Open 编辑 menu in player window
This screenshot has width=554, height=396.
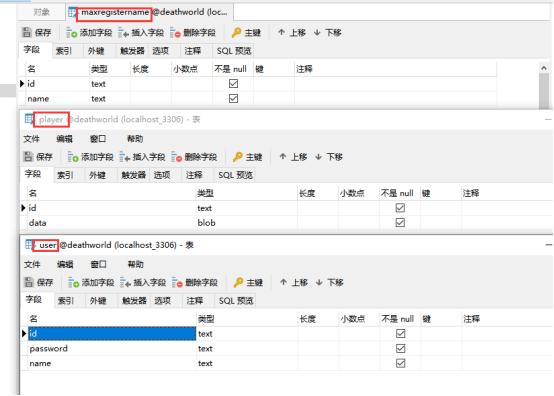pyautogui.click(x=64, y=139)
